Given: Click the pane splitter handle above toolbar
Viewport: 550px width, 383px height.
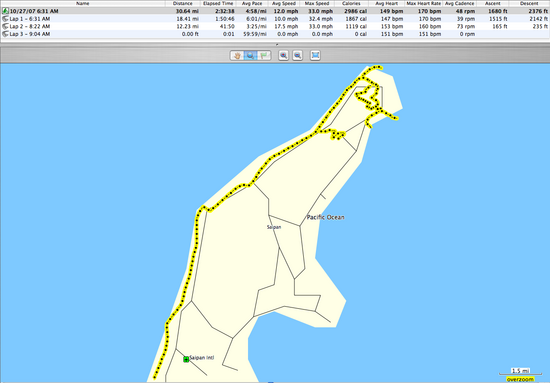Looking at the screenshot, I should [x=277, y=45].
